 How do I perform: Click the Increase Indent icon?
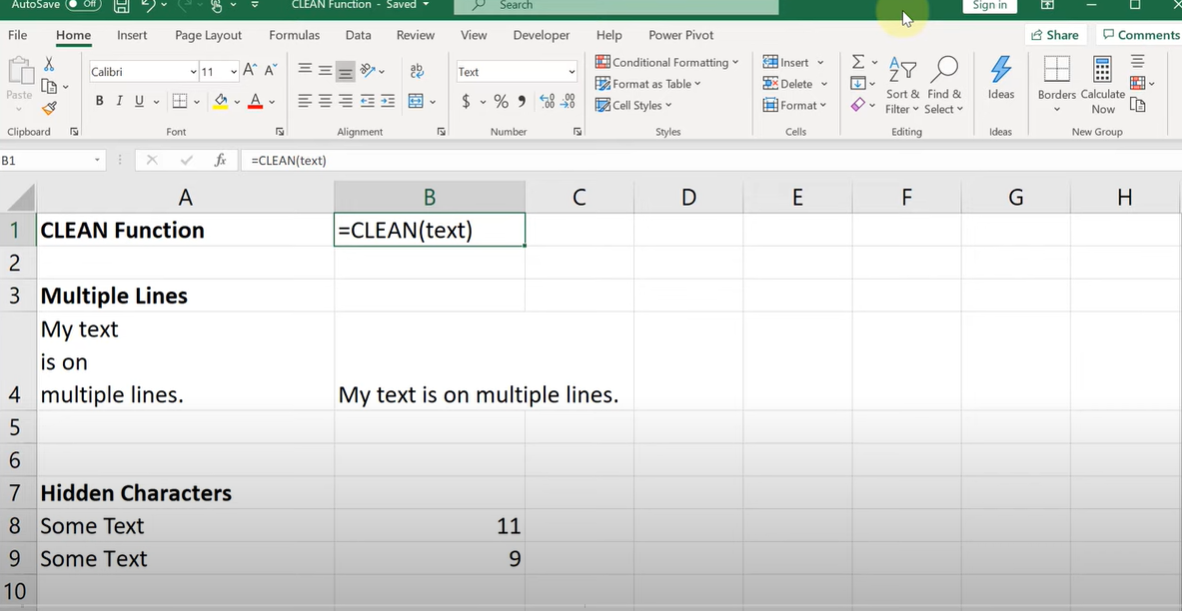point(387,101)
